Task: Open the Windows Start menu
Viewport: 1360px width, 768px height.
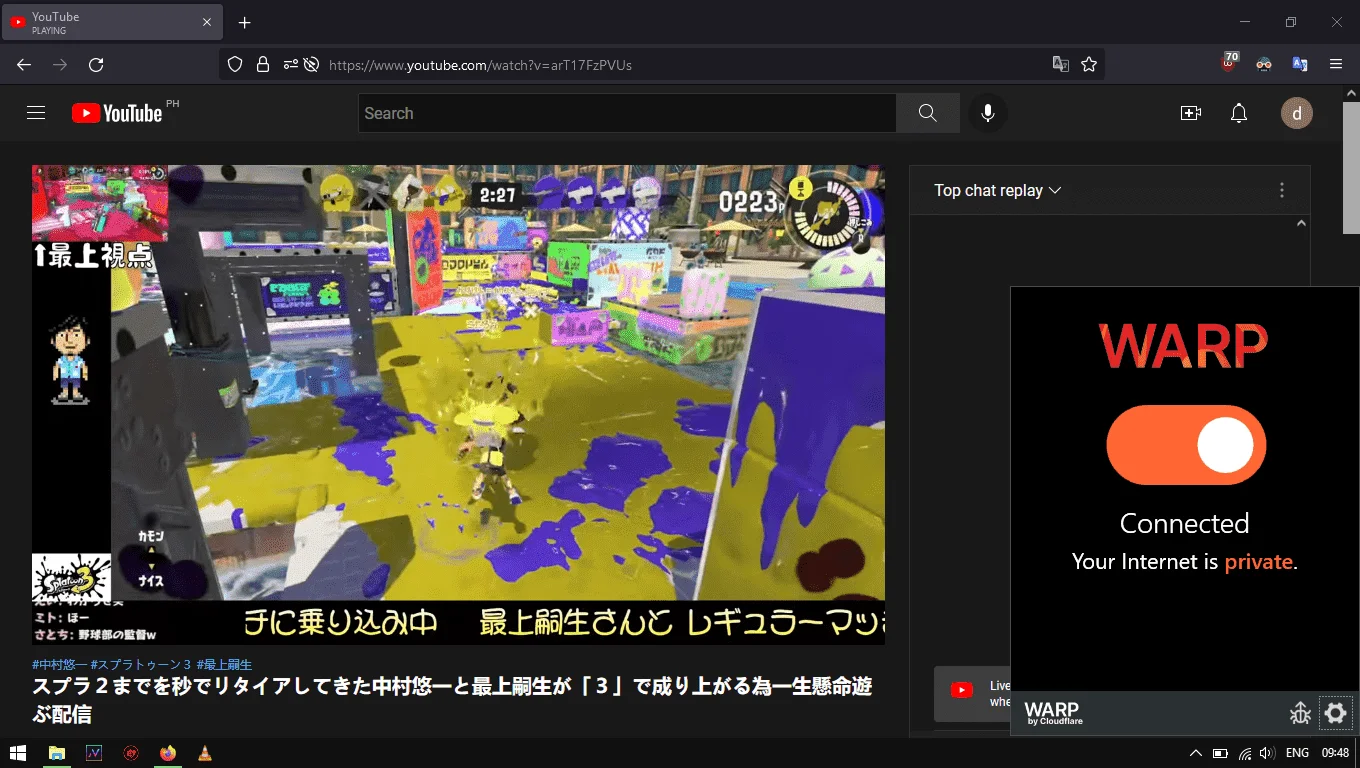Action: coord(17,752)
